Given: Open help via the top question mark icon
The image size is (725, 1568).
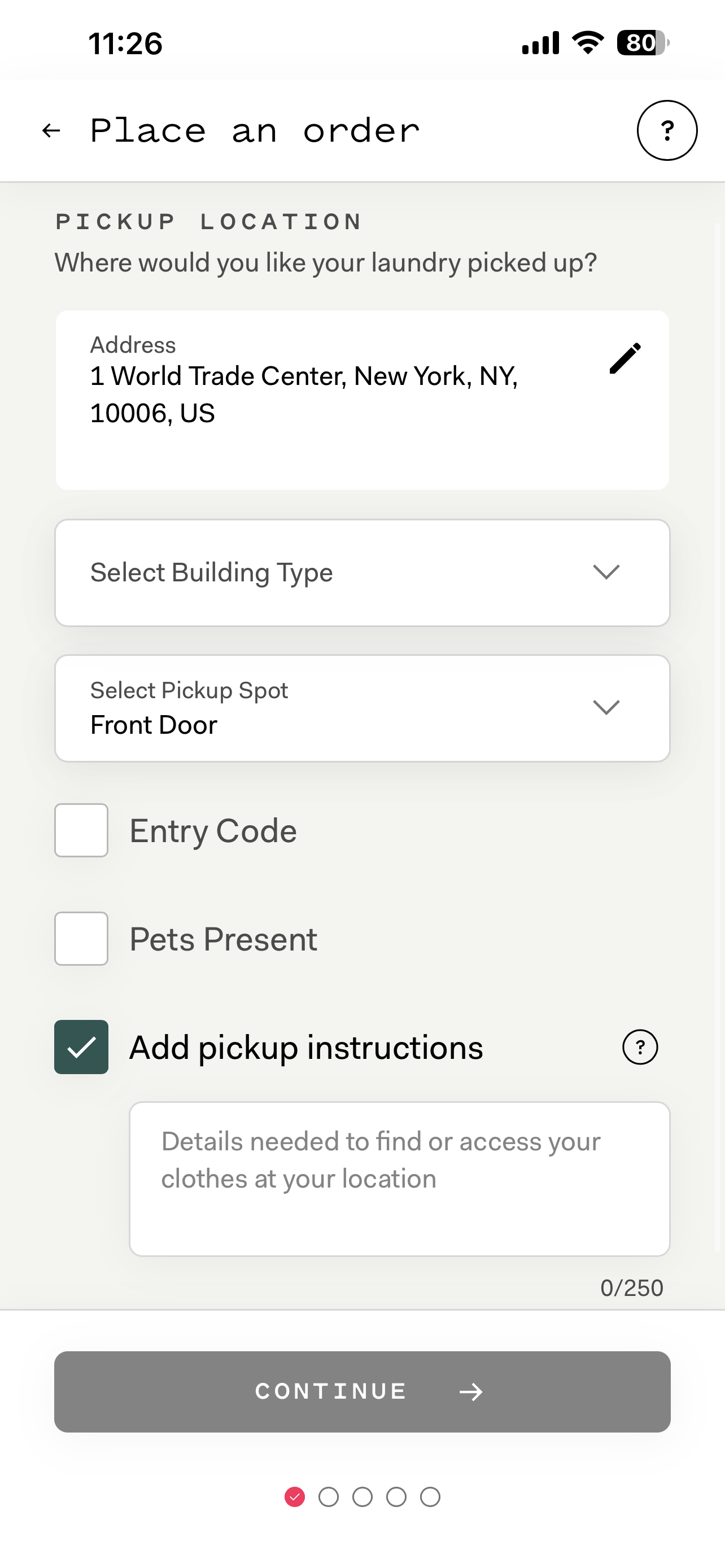Looking at the screenshot, I should [x=667, y=130].
